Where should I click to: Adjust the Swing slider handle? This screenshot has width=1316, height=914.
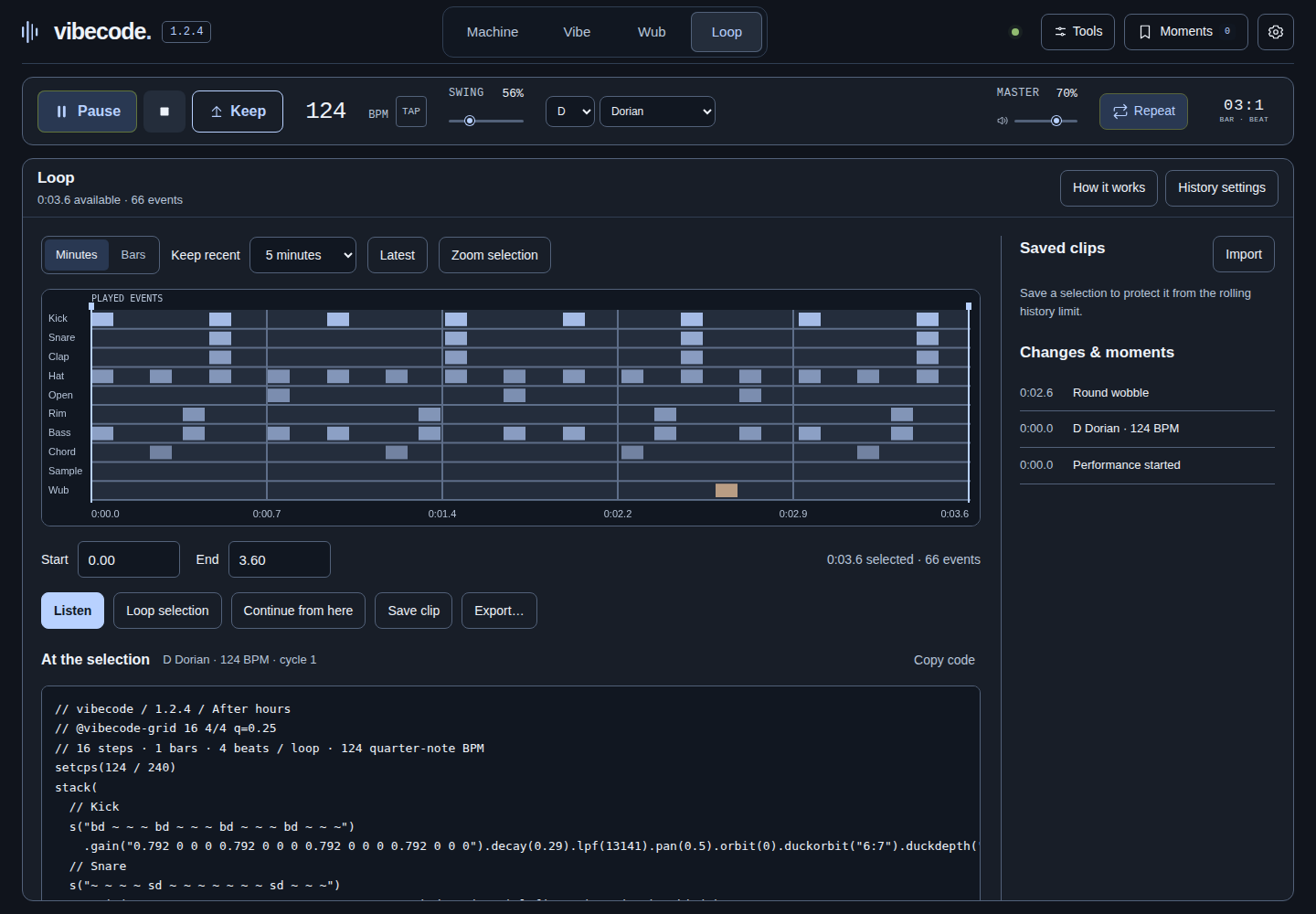coord(470,121)
